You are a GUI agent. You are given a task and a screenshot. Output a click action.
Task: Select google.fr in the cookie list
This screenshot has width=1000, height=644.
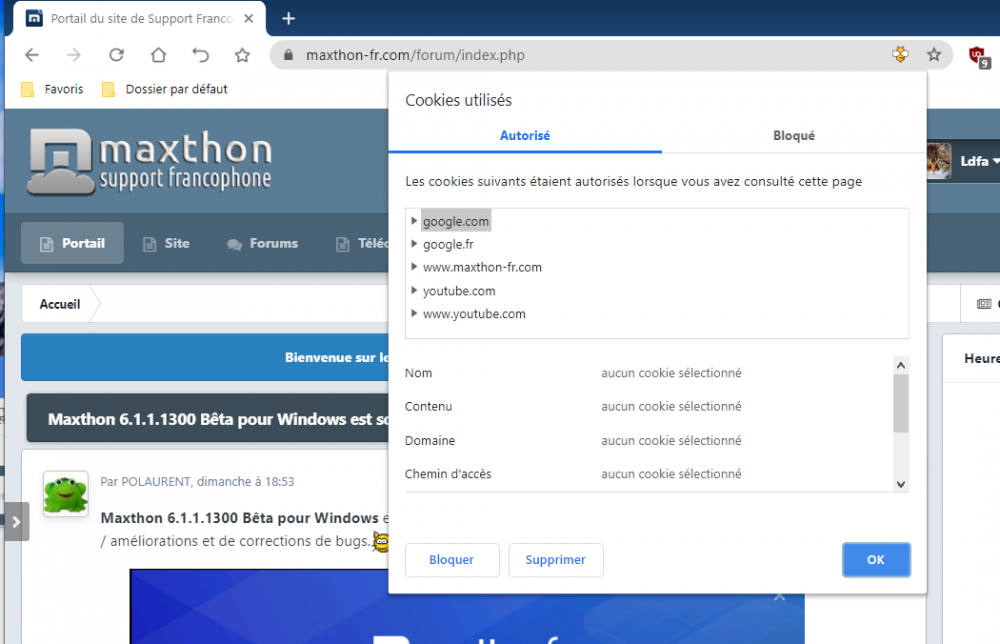pyautogui.click(x=448, y=244)
